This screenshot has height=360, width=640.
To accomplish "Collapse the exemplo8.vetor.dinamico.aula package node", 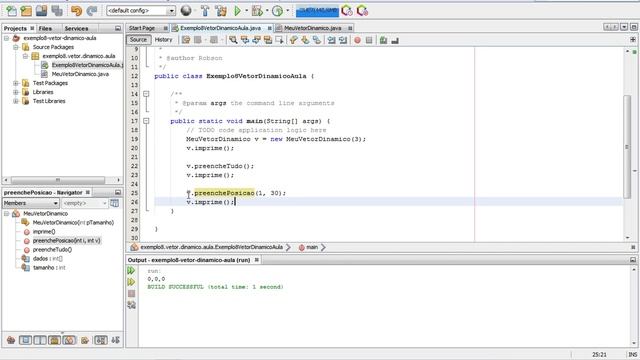I will click(25, 56).
